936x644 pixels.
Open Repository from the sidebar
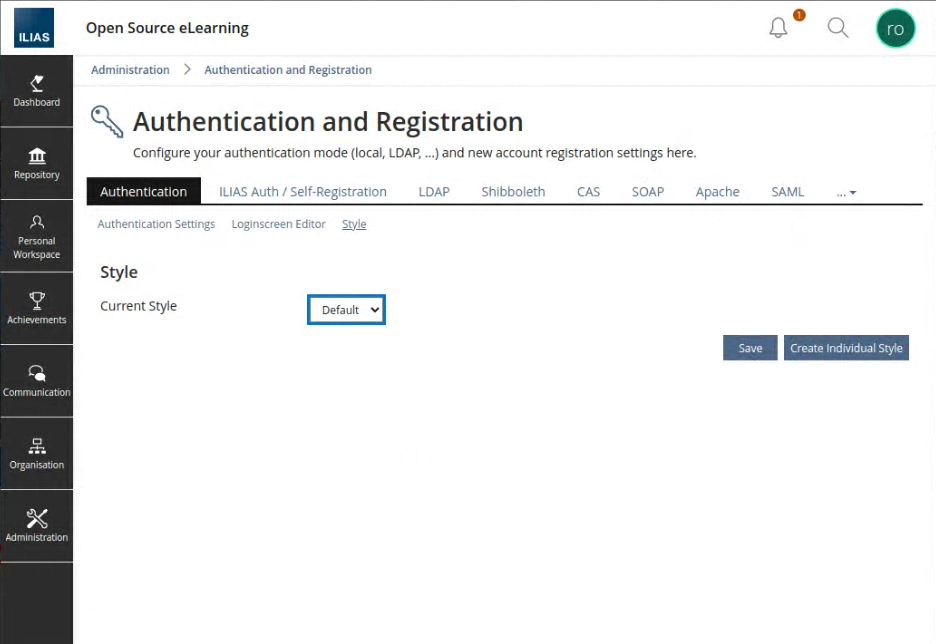click(x=37, y=163)
